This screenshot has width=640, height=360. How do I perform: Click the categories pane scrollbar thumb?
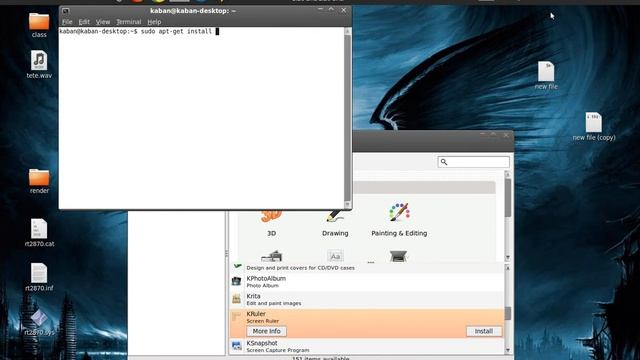[508, 198]
